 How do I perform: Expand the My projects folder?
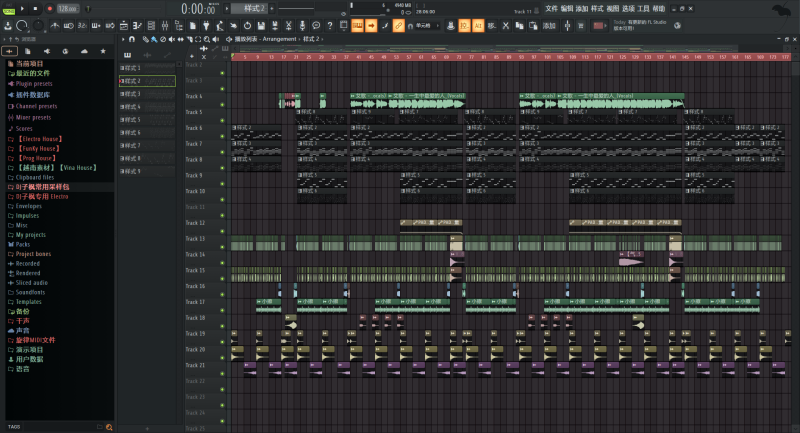(27, 235)
